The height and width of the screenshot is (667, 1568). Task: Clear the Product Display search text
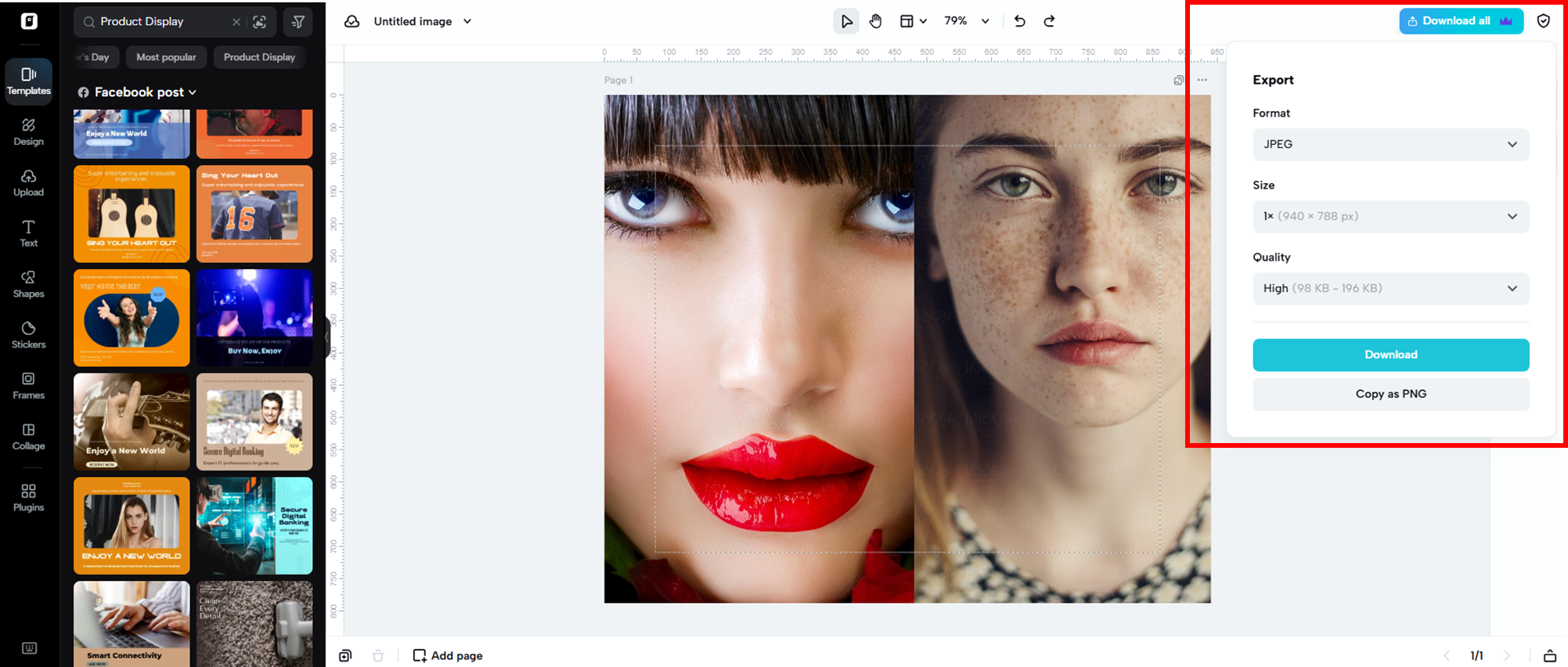236,22
